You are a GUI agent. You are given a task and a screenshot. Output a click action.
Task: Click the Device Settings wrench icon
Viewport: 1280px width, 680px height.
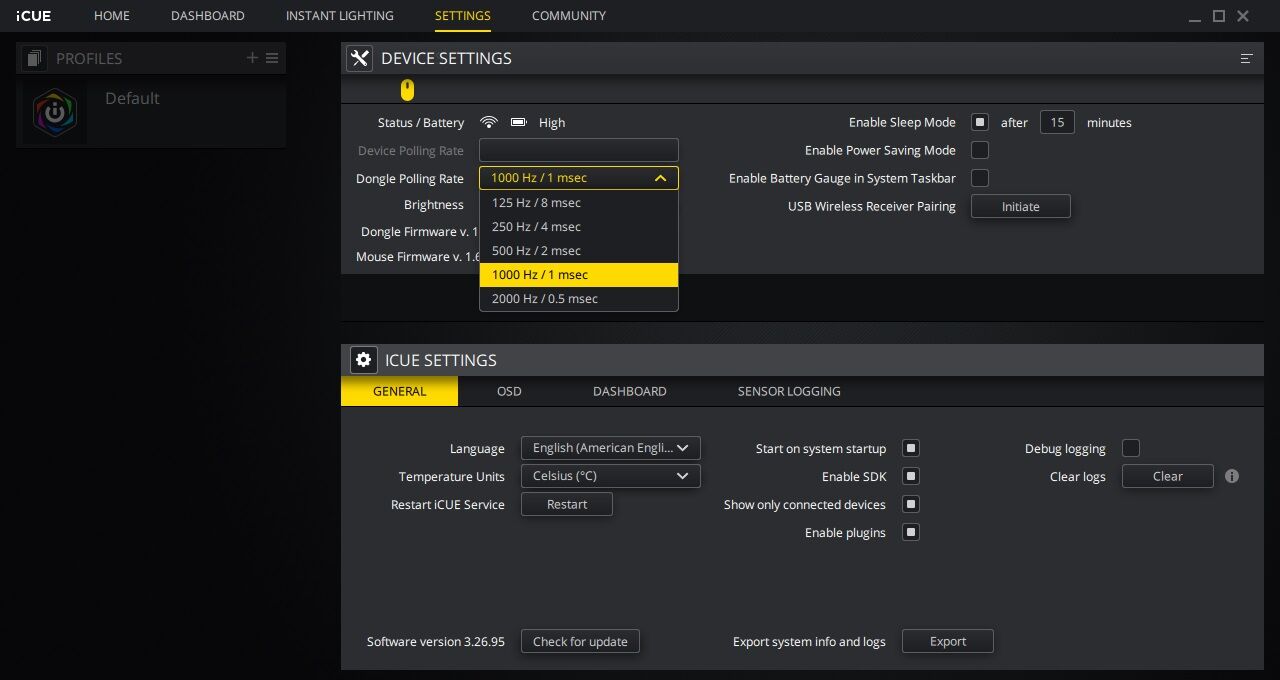point(359,58)
